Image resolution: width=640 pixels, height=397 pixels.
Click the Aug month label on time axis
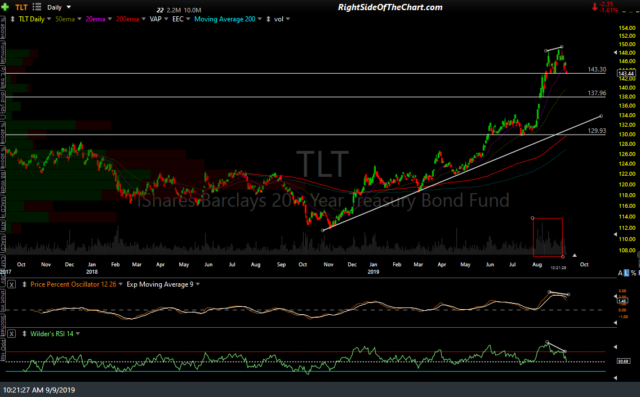pyautogui.click(x=537, y=265)
